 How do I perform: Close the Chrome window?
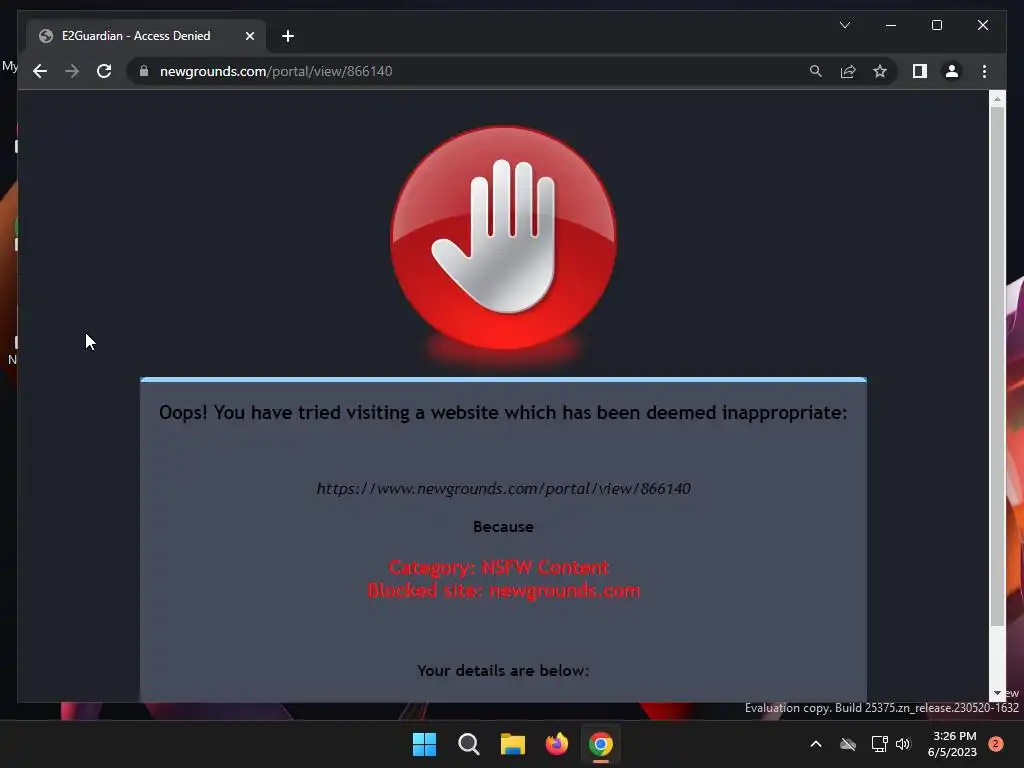tap(982, 25)
